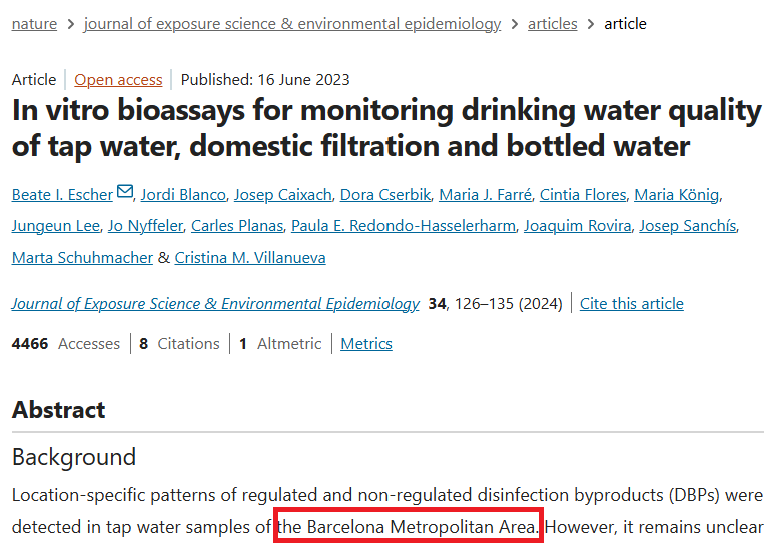The height and width of the screenshot is (544, 774).
Task: Open author Cristina M. Villanueva's details
Action: pyautogui.click(x=249, y=258)
